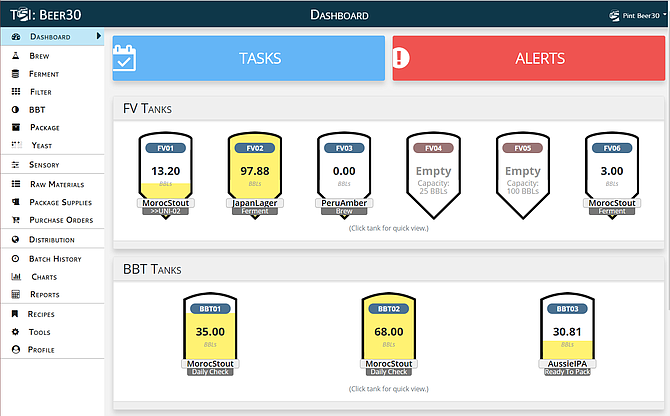Click the Brew flask icon in sidebar

pos(15,56)
